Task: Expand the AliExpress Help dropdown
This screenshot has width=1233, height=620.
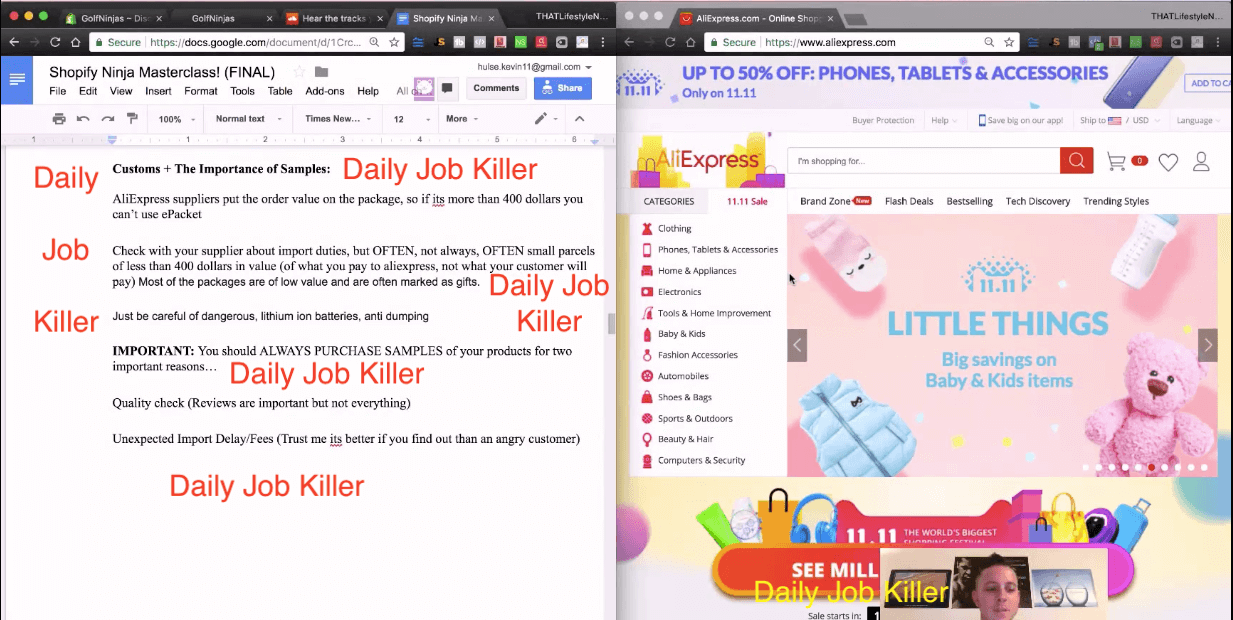Action: (x=942, y=121)
